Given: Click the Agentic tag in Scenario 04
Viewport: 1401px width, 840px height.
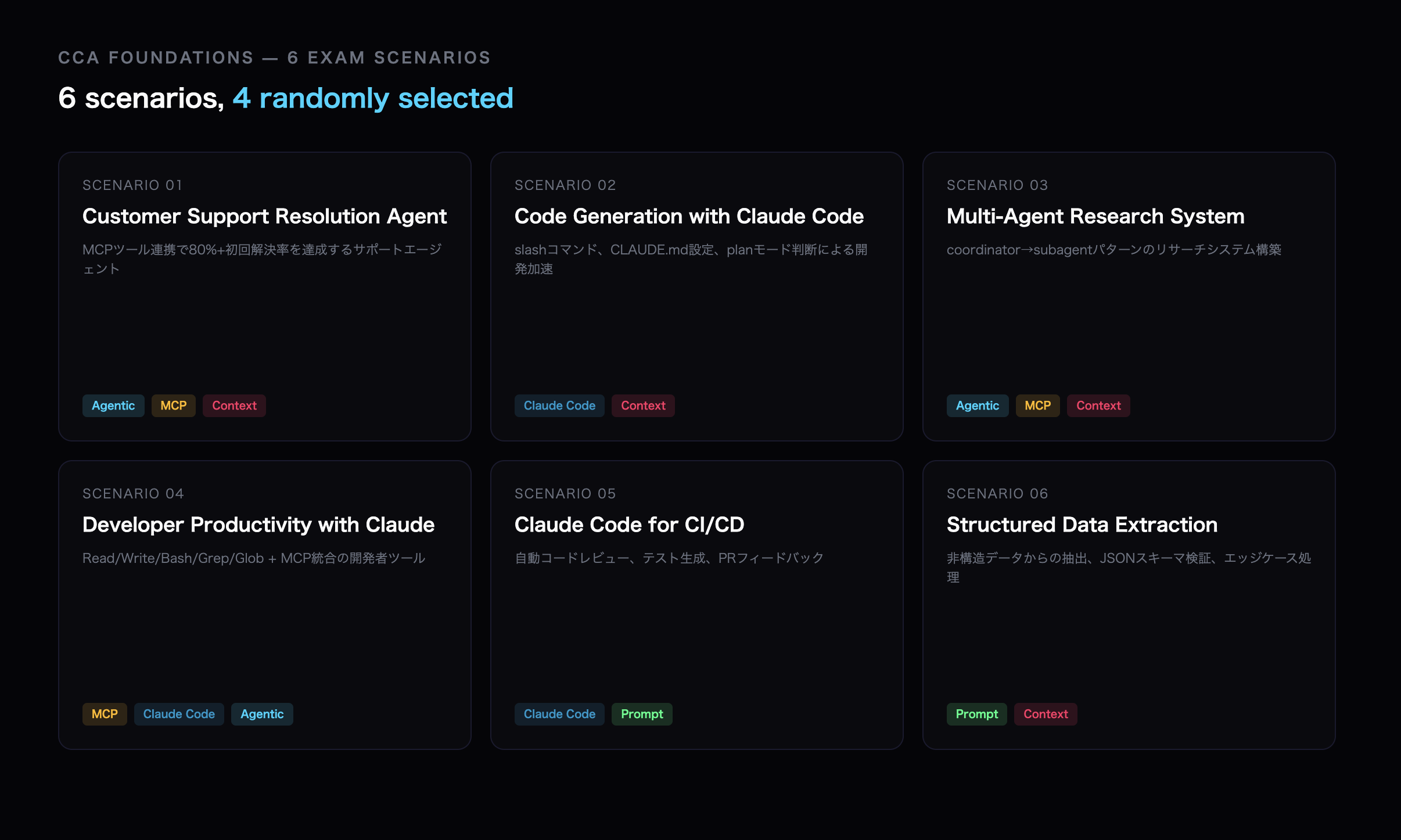Looking at the screenshot, I should (262, 714).
